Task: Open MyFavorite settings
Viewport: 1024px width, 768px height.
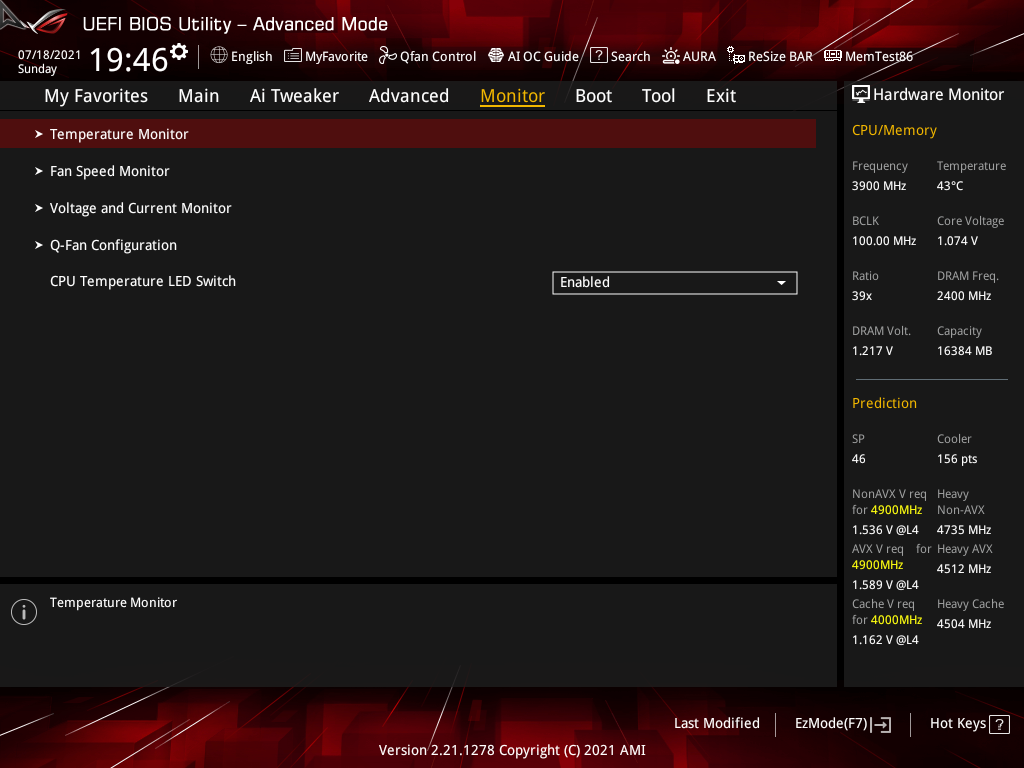Action: [x=325, y=56]
